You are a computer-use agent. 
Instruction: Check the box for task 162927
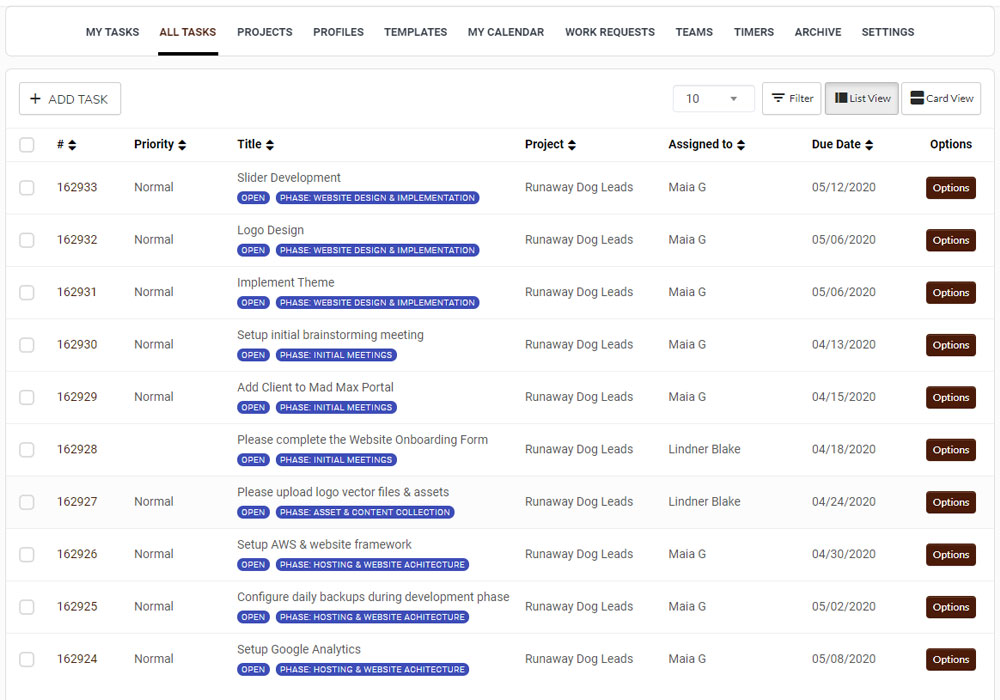27,502
